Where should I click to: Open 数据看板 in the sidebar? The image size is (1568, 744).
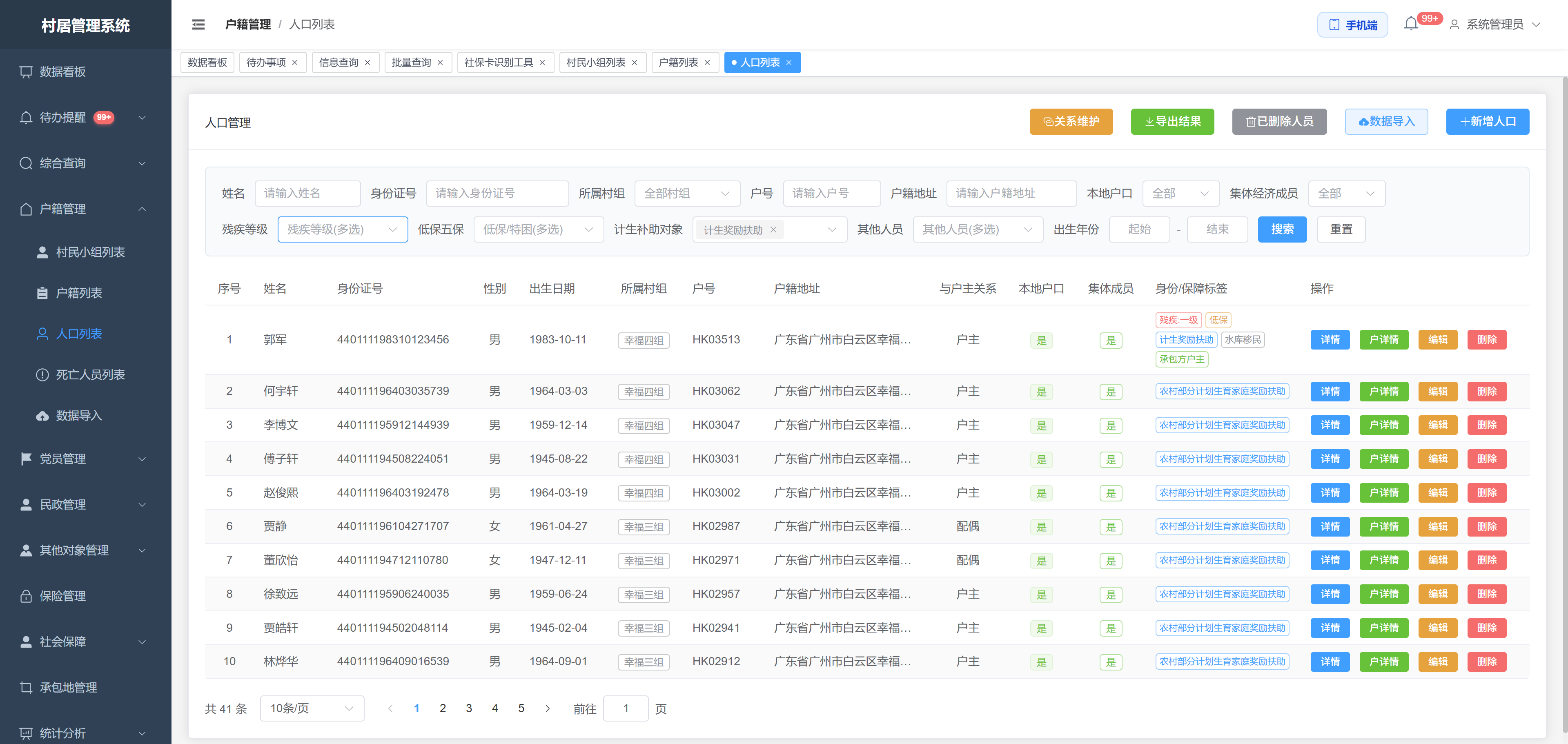pyautogui.click(x=86, y=72)
